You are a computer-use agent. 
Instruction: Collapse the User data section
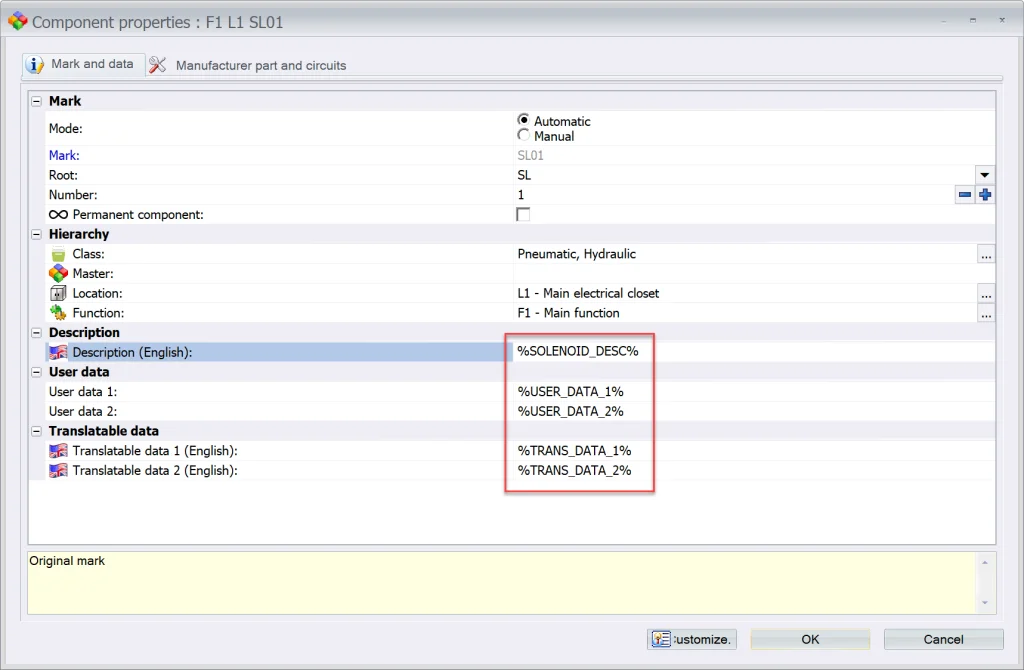click(36, 371)
